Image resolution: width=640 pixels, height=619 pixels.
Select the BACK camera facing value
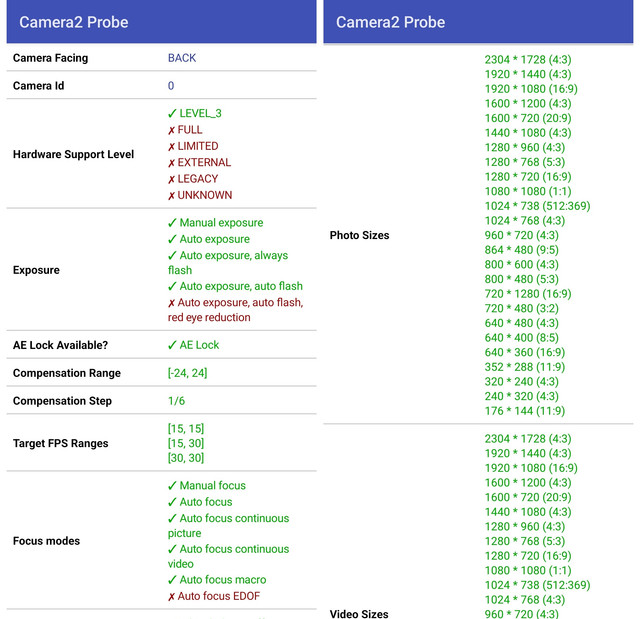pos(182,58)
